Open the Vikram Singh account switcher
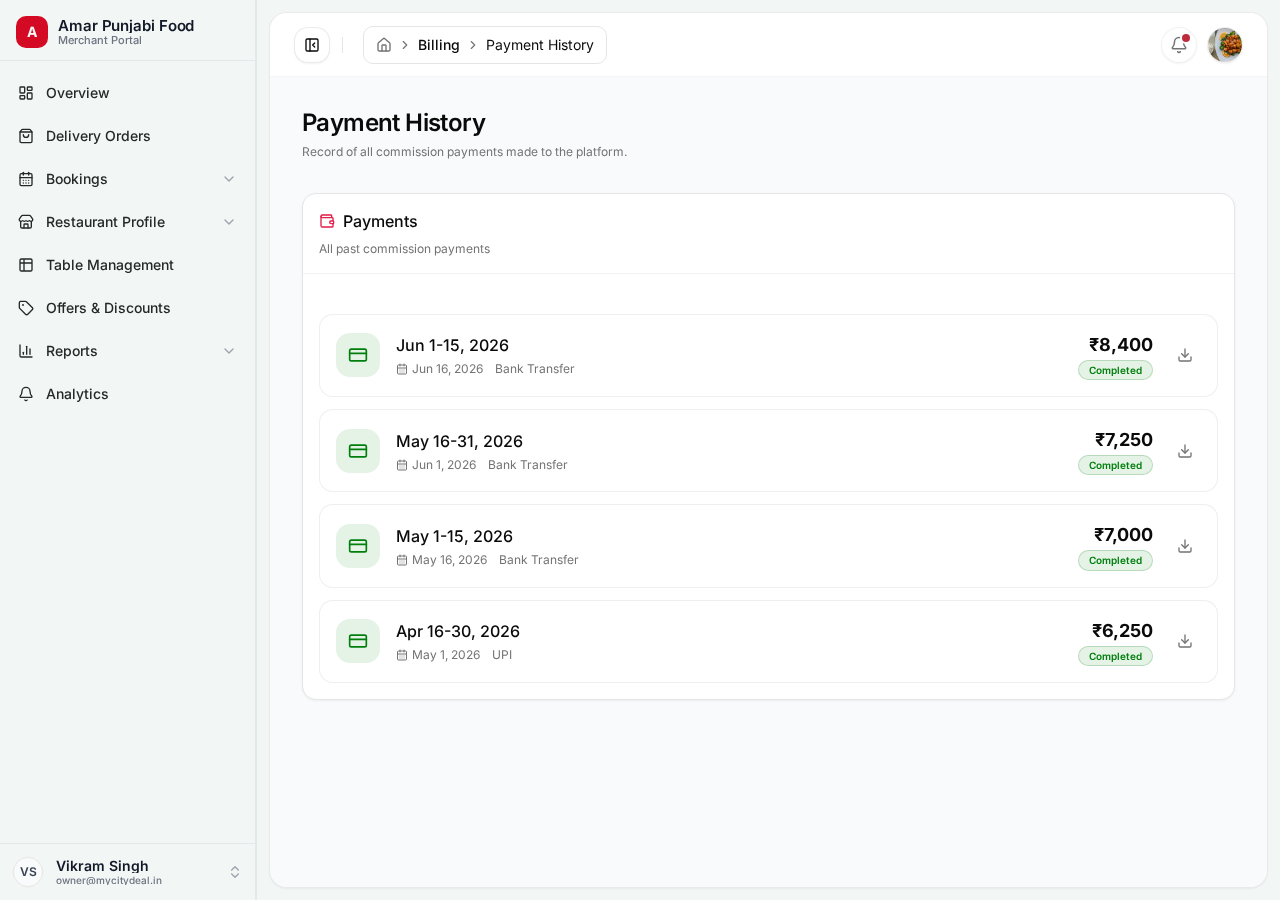The image size is (1280, 900). click(128, 872)
